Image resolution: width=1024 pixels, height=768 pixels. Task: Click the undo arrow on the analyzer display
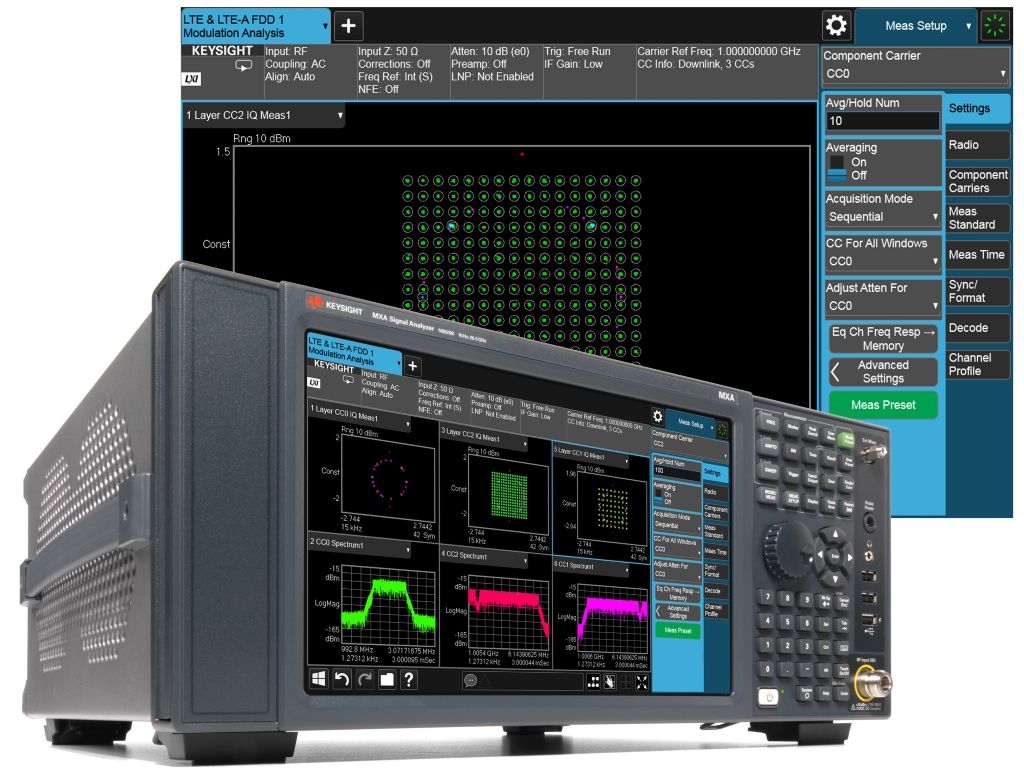[342, 679]
